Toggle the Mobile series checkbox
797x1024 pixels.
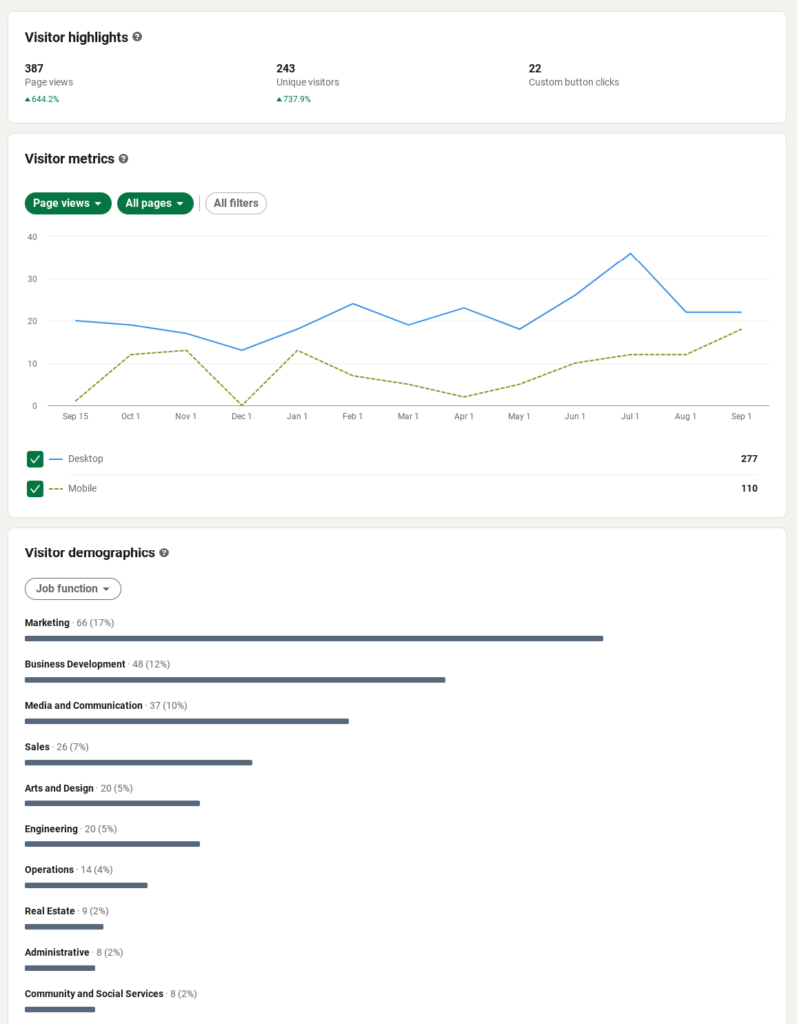click(35, 489)
